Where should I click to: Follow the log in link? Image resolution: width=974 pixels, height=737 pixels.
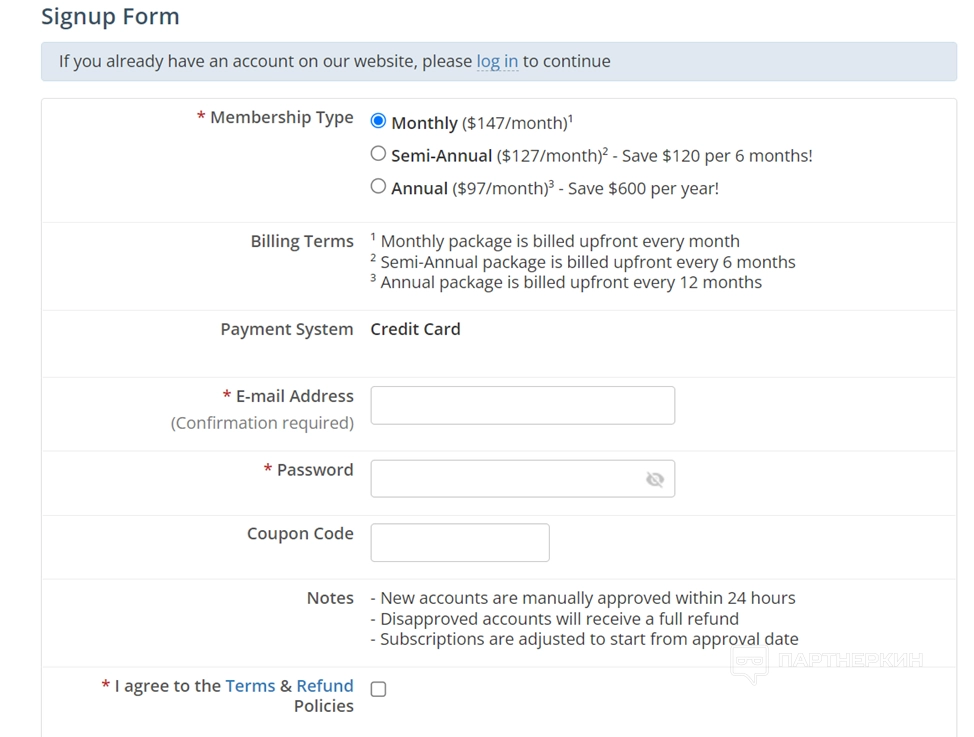pyautogui.click(x=497, y=61)
